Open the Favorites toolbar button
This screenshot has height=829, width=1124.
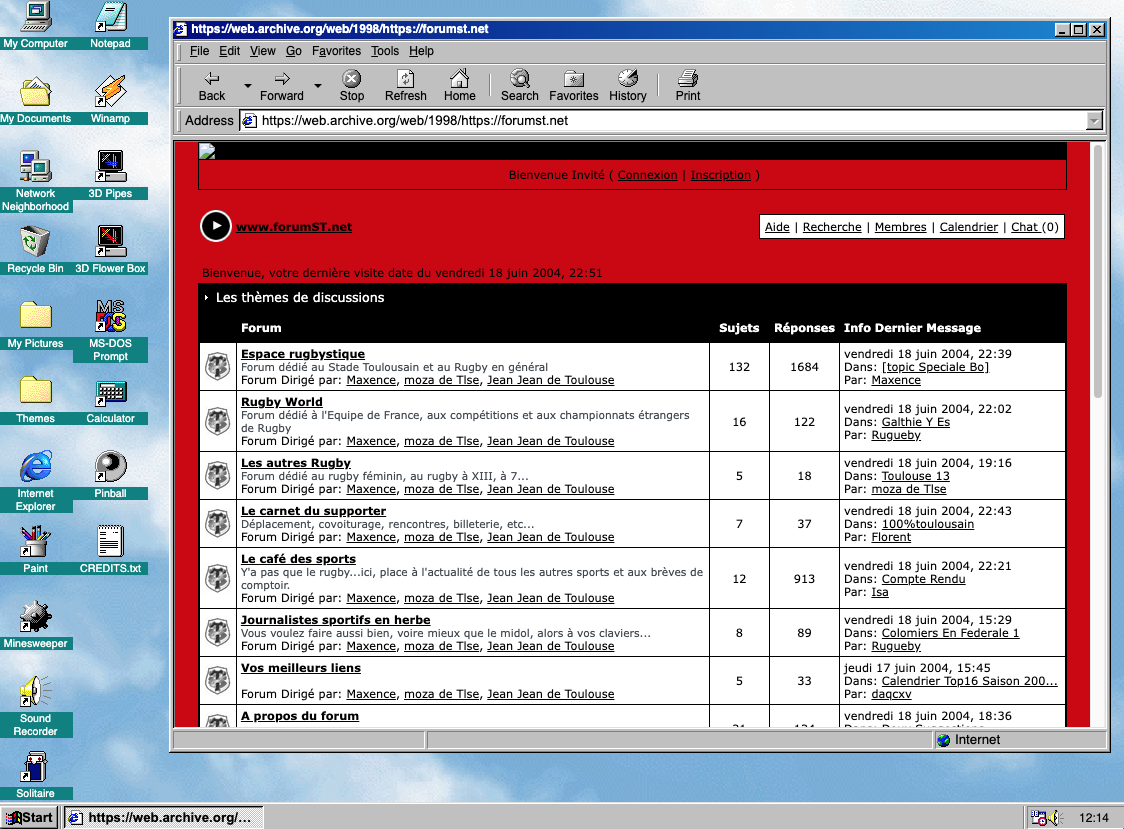pyautogui.click(x=573, y=86)
